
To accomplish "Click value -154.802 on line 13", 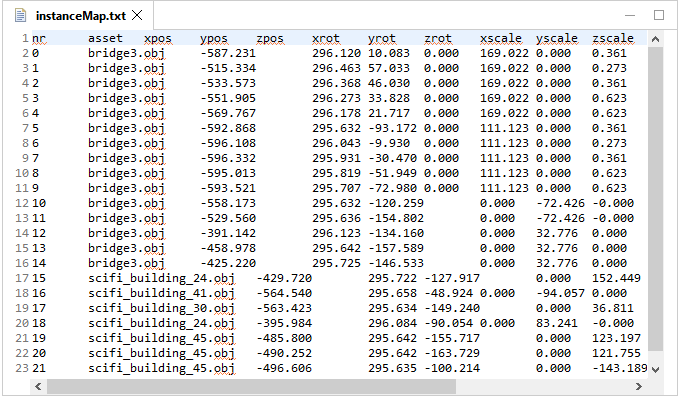I will pos(396,218).
